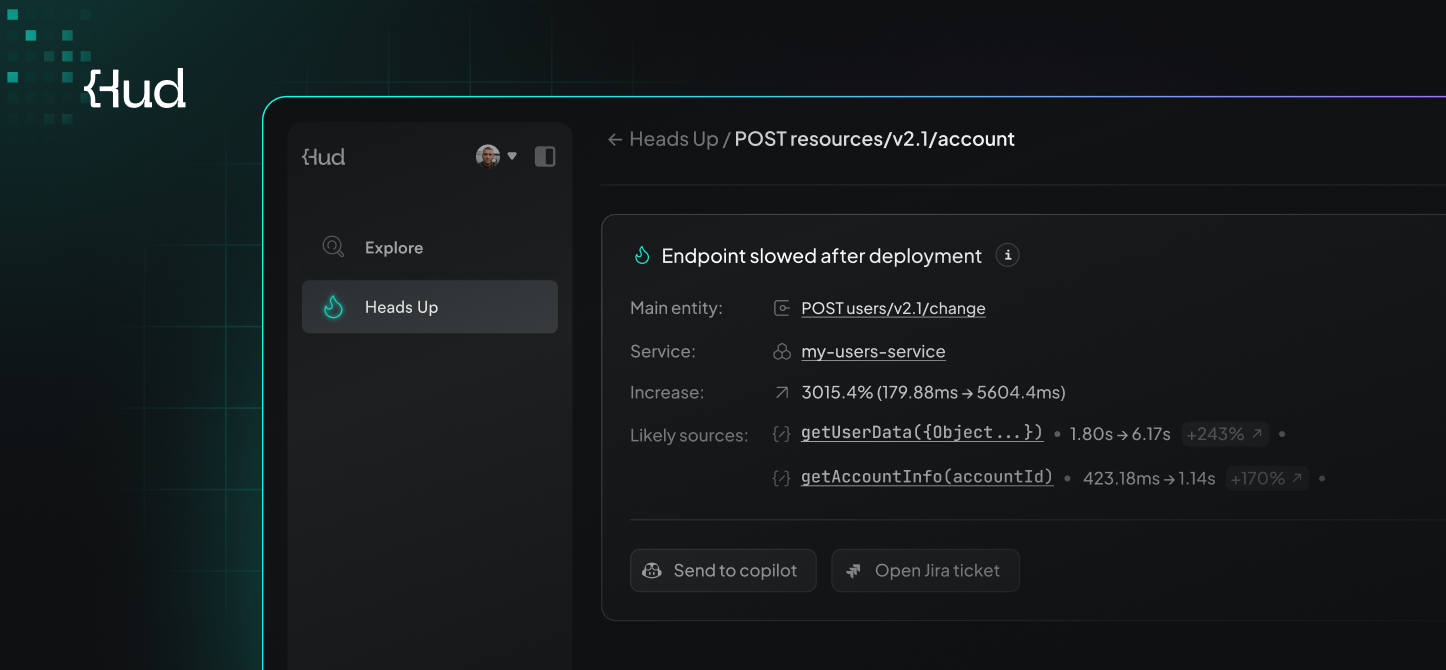Click the user avatar picture
The width and height of the screenshot is (1446, 670).
[x=488, y=156]
